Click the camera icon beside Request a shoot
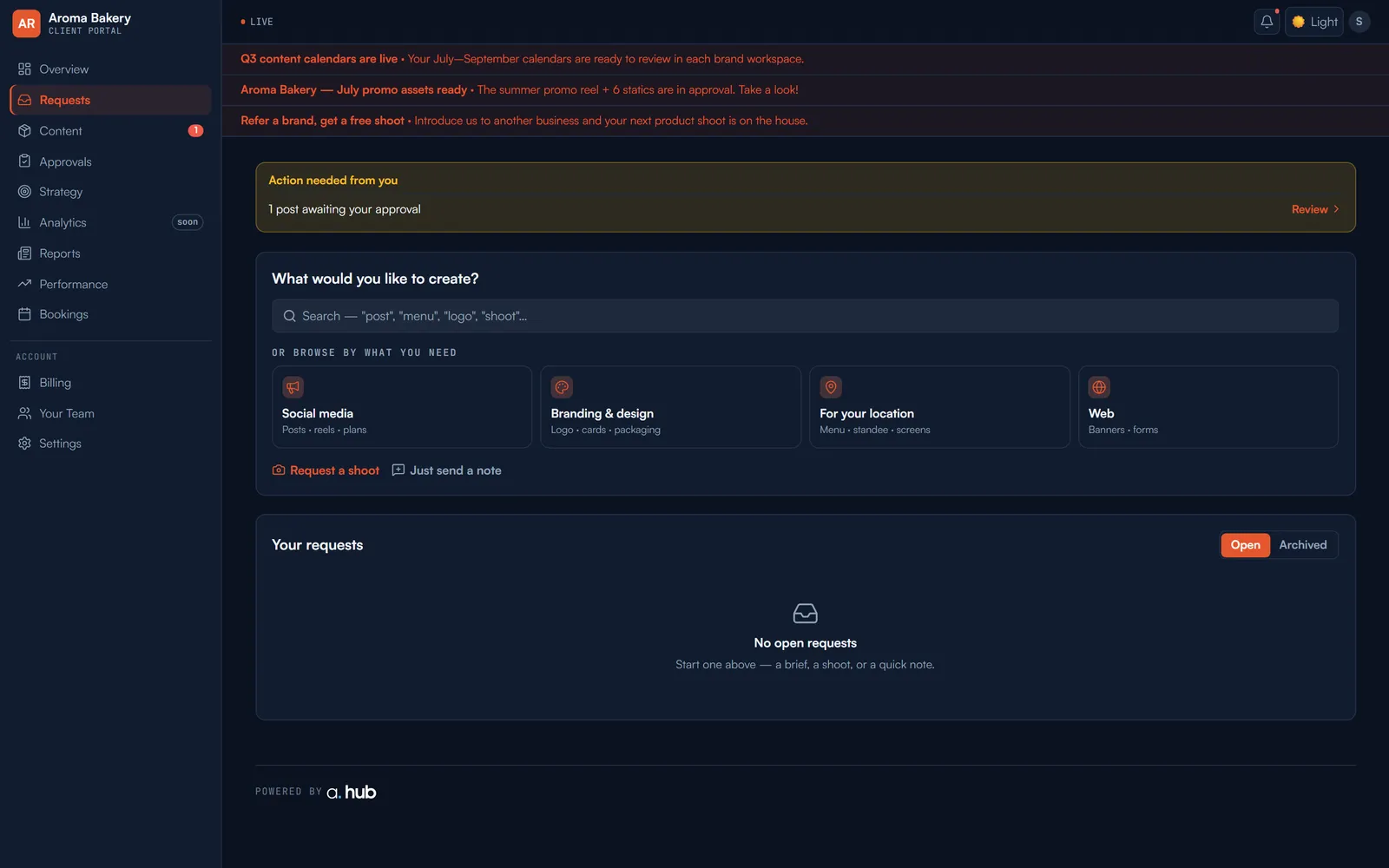Viewport: 1389px width, 868px height. 279,470
